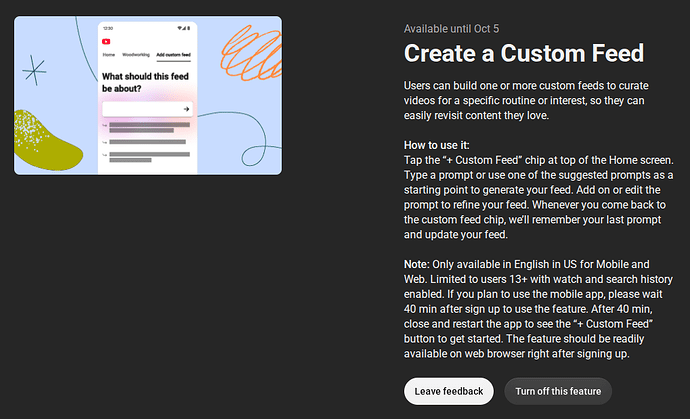Click the "Available until Oct 5" text

tap(451, 29)
